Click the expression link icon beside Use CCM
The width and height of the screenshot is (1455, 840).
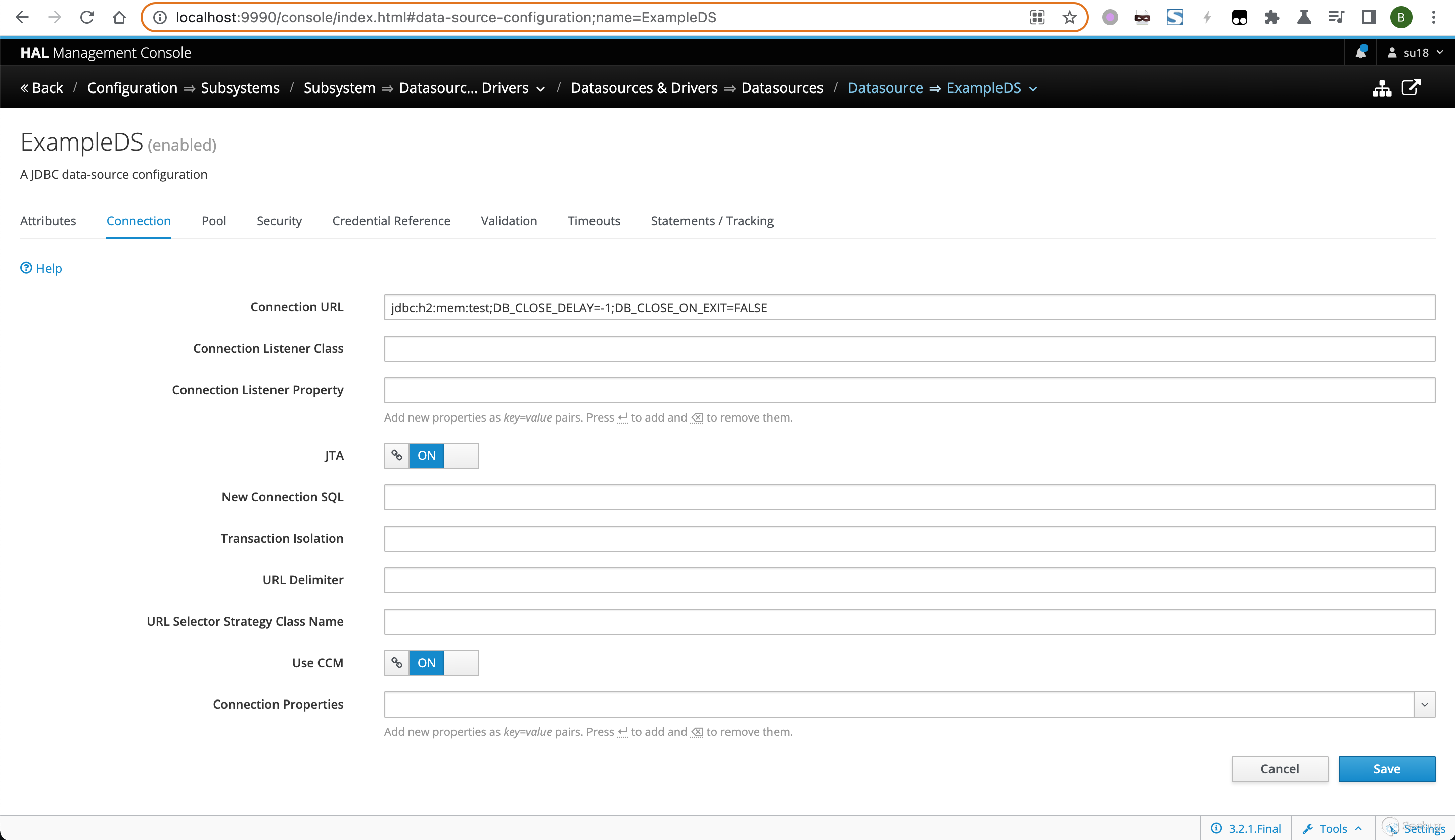coord(397,663)
